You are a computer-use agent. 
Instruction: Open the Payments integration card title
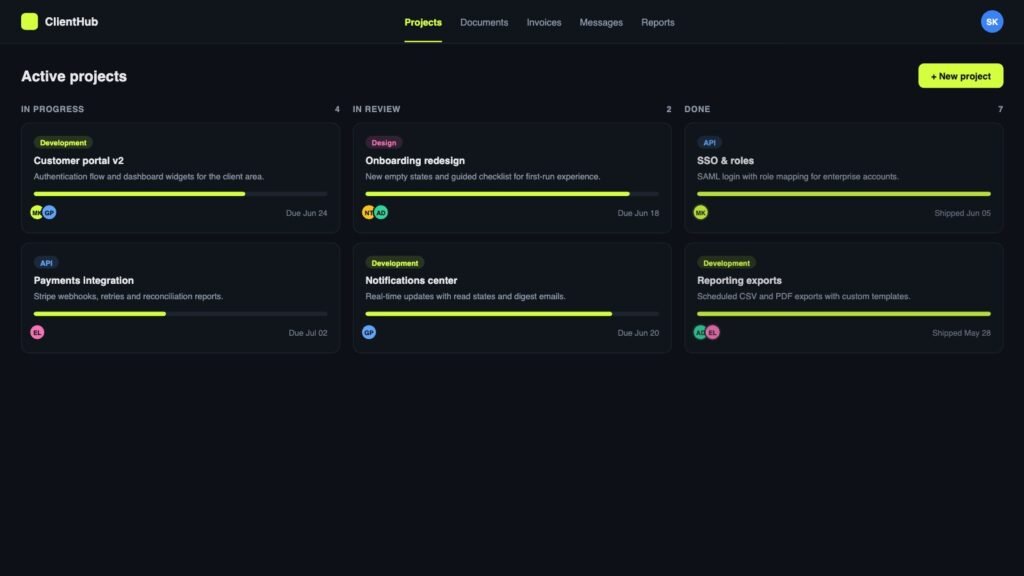pyautogui.click(x=84, y=280)
